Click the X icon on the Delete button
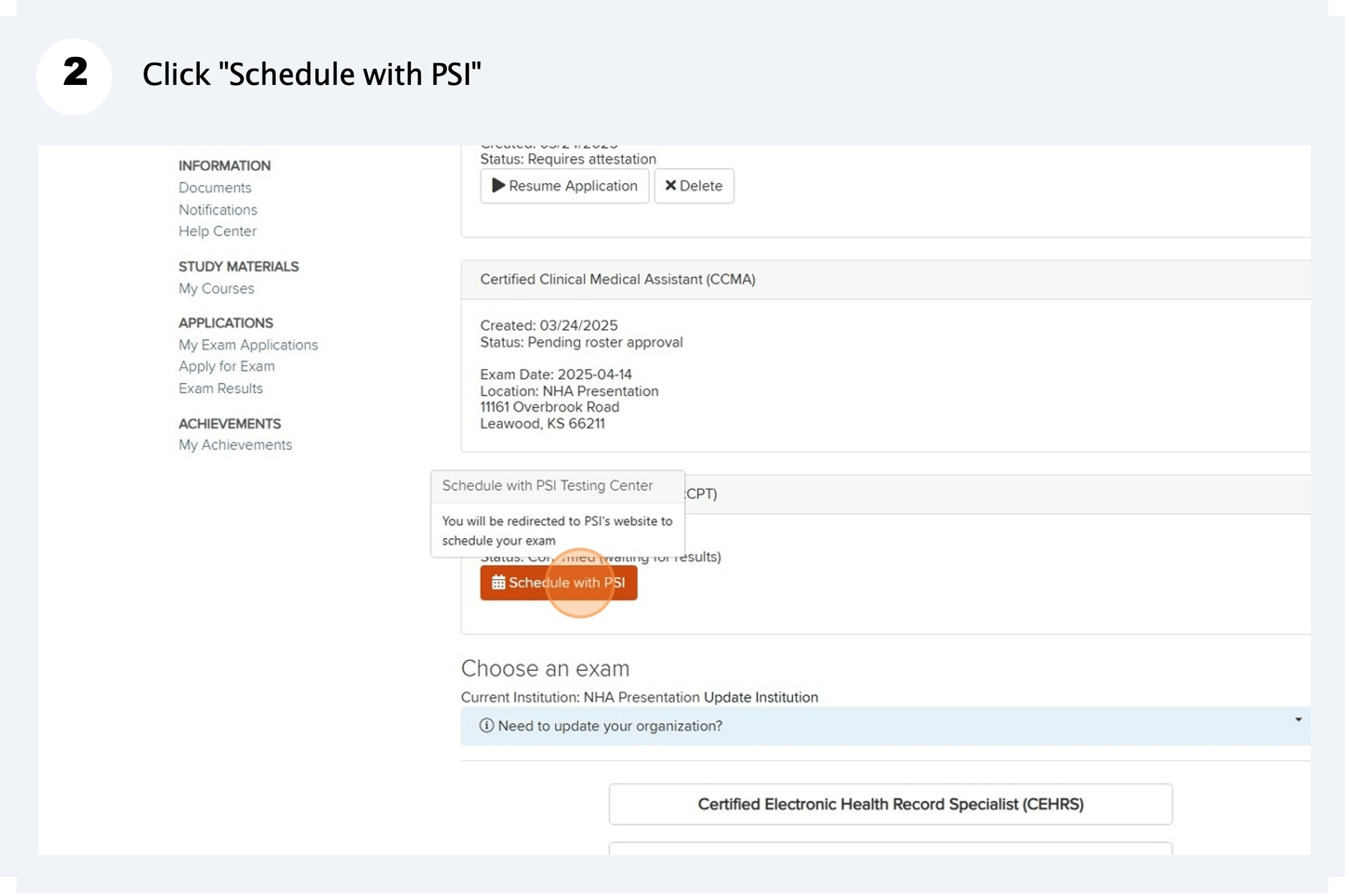This screenshot has height=896, width=1349. click(671, 186)
